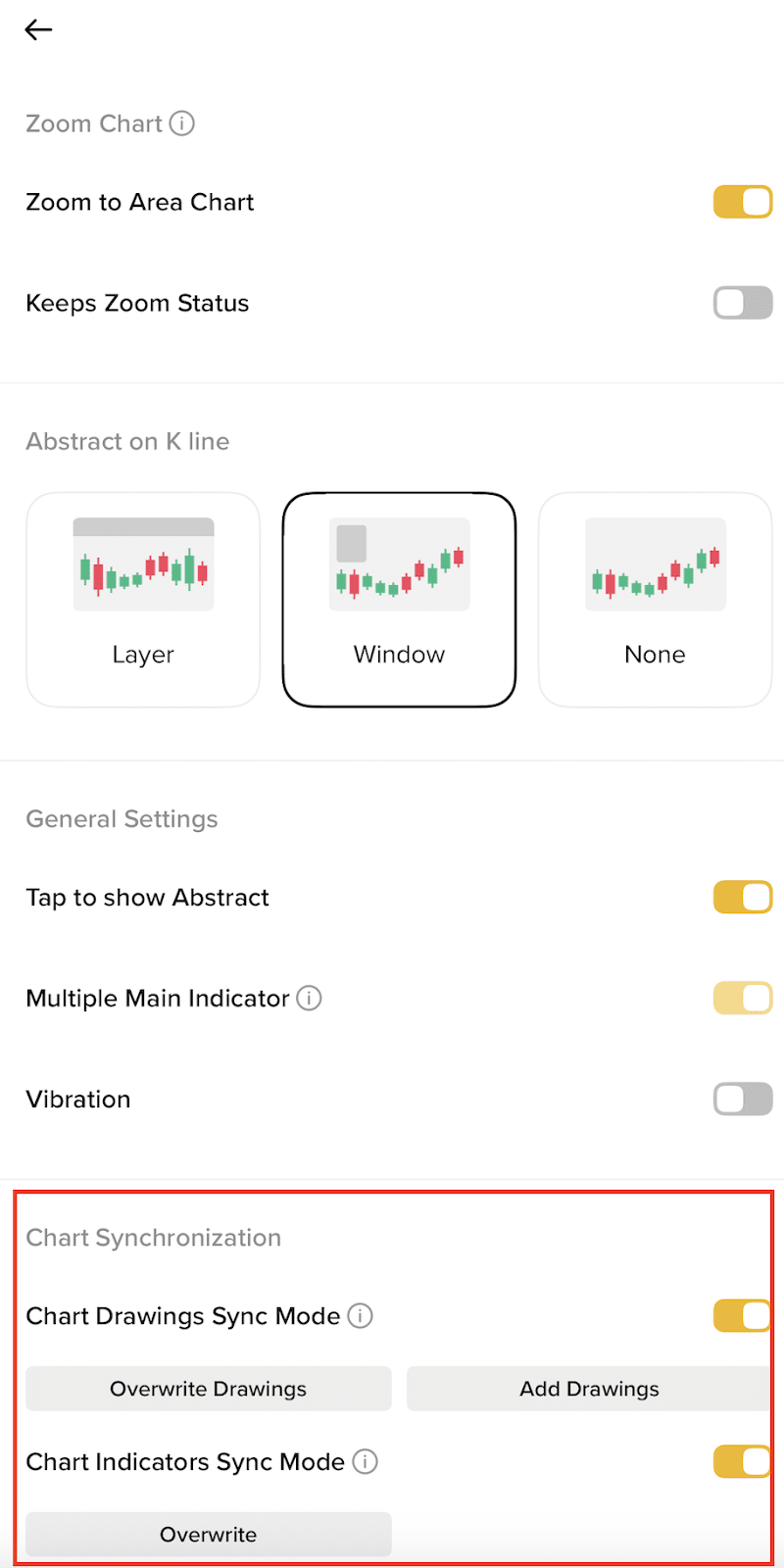Switch off Chart Indicators Sync Mode
Screen dimensions: 784x1568
click(742, 1462)
